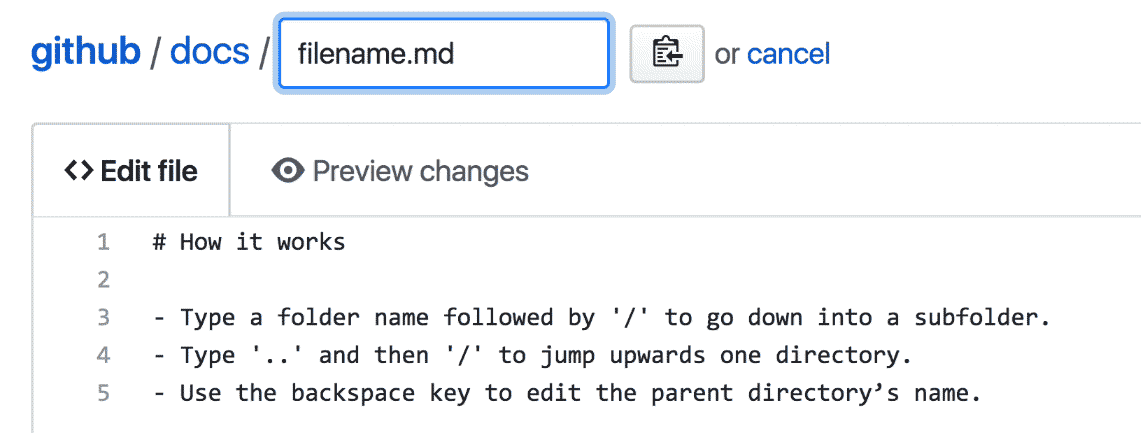Viewport: 1141px width, 433px height.
Task: Click the cancel link
Action: click(x=788, y=53)
